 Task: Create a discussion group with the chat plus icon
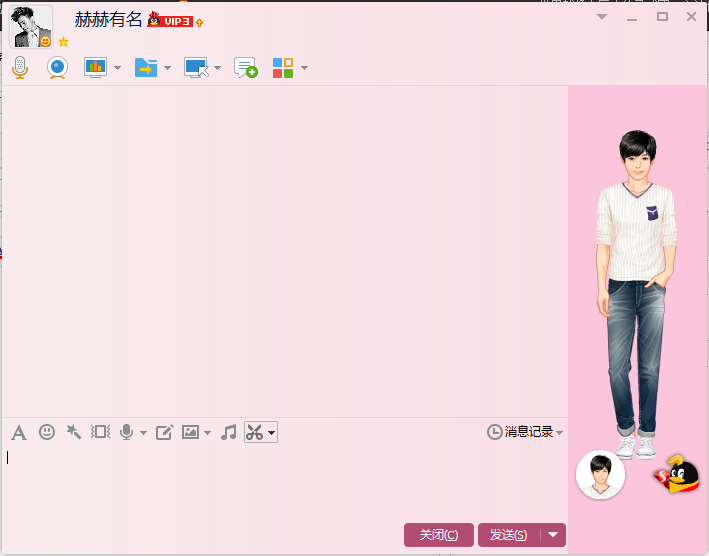246,68
